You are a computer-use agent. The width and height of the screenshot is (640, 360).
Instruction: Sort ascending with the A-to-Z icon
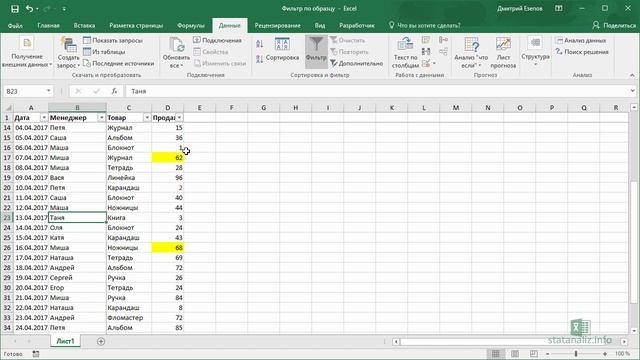(260, 44)
